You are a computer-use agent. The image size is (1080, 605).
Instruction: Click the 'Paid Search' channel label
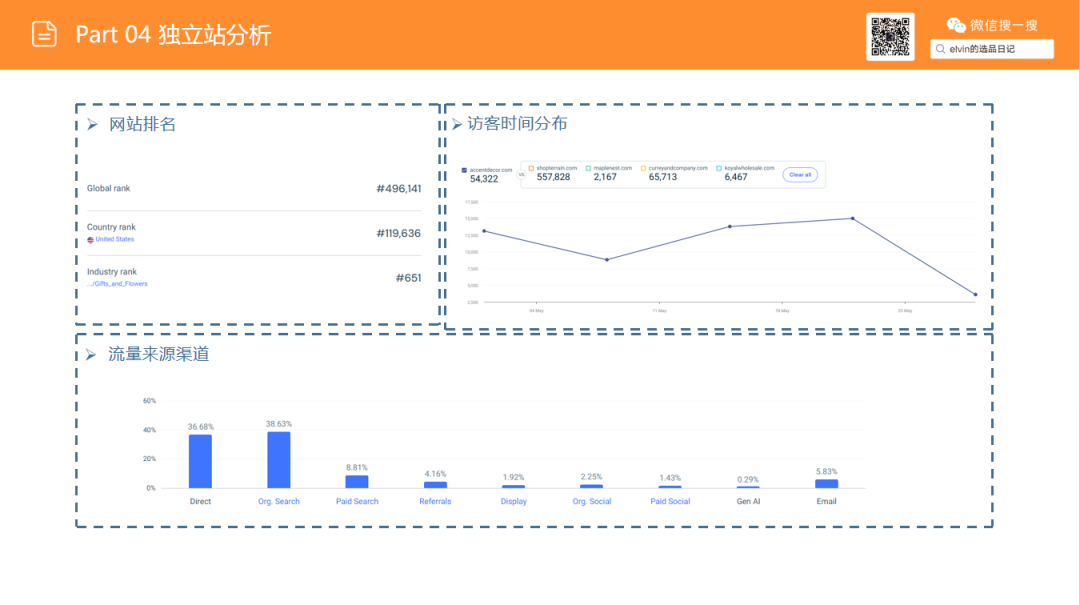point(357,502)
